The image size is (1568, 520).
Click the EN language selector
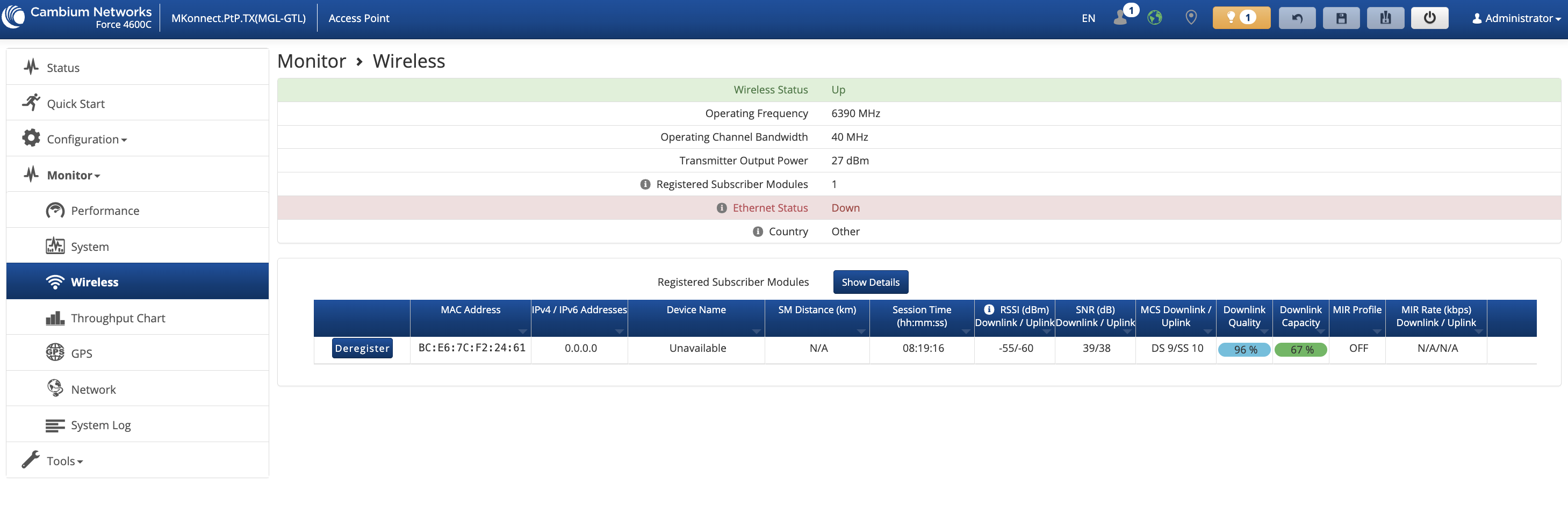pyautogui.click(x=1088, y=18)
